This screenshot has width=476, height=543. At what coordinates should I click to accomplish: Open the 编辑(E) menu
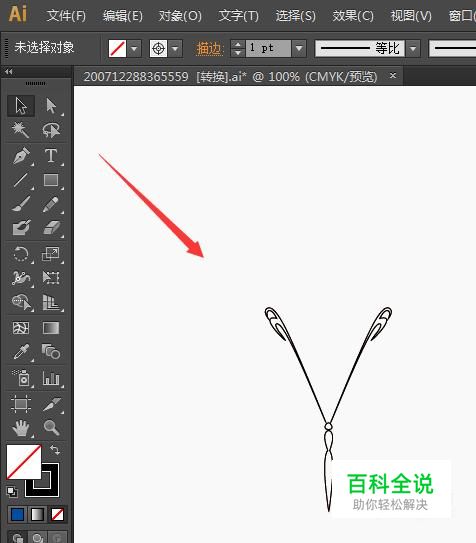click(123, 16)
